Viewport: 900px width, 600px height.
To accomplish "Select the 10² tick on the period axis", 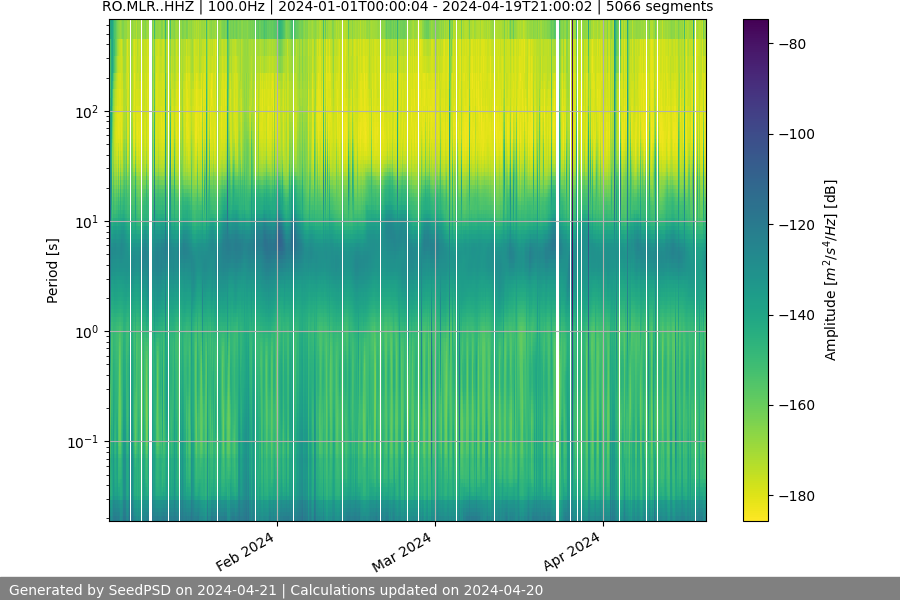I will pyautogui.click(x=87, y=111).
